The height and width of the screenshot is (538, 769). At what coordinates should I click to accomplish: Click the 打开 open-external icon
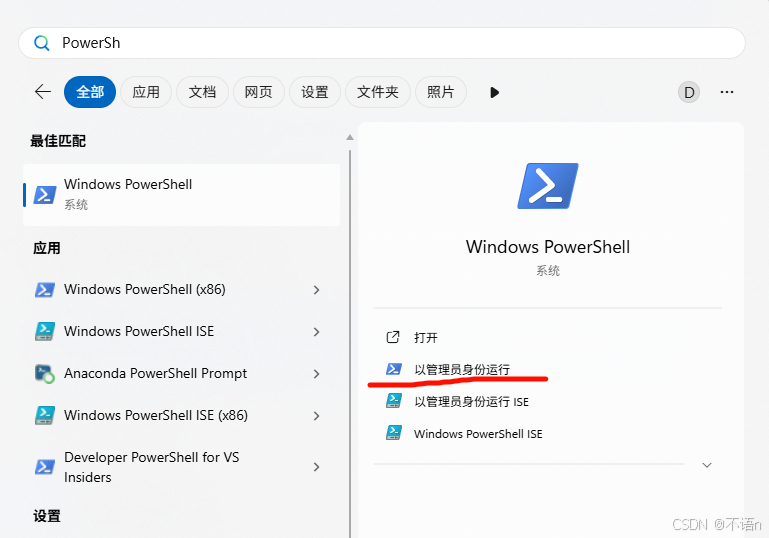pyautogui.click(x=393, y=337)
